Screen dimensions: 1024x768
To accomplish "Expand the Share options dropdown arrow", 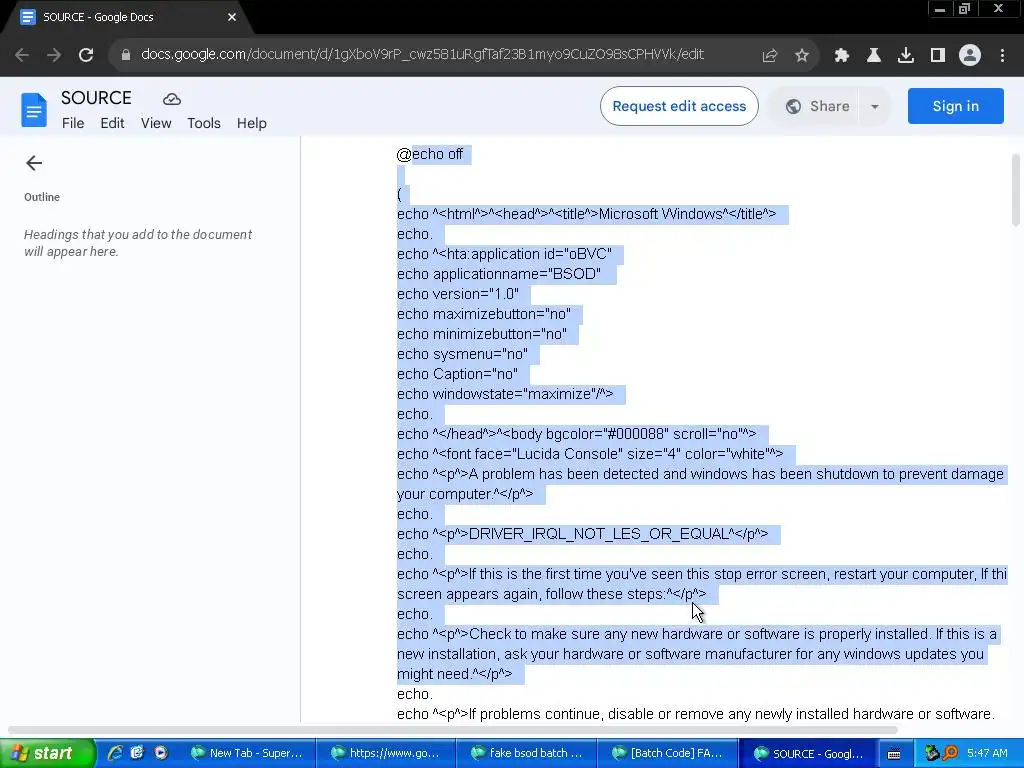I will point(874,106).
